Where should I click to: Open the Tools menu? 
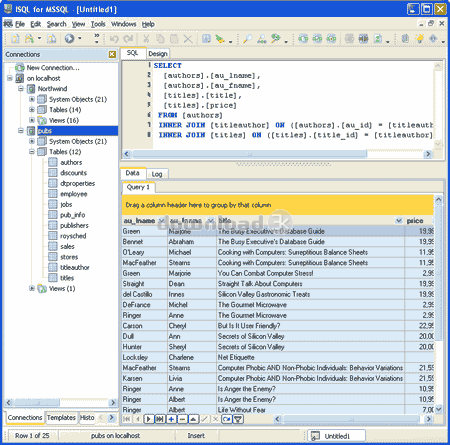pos(98,24)
